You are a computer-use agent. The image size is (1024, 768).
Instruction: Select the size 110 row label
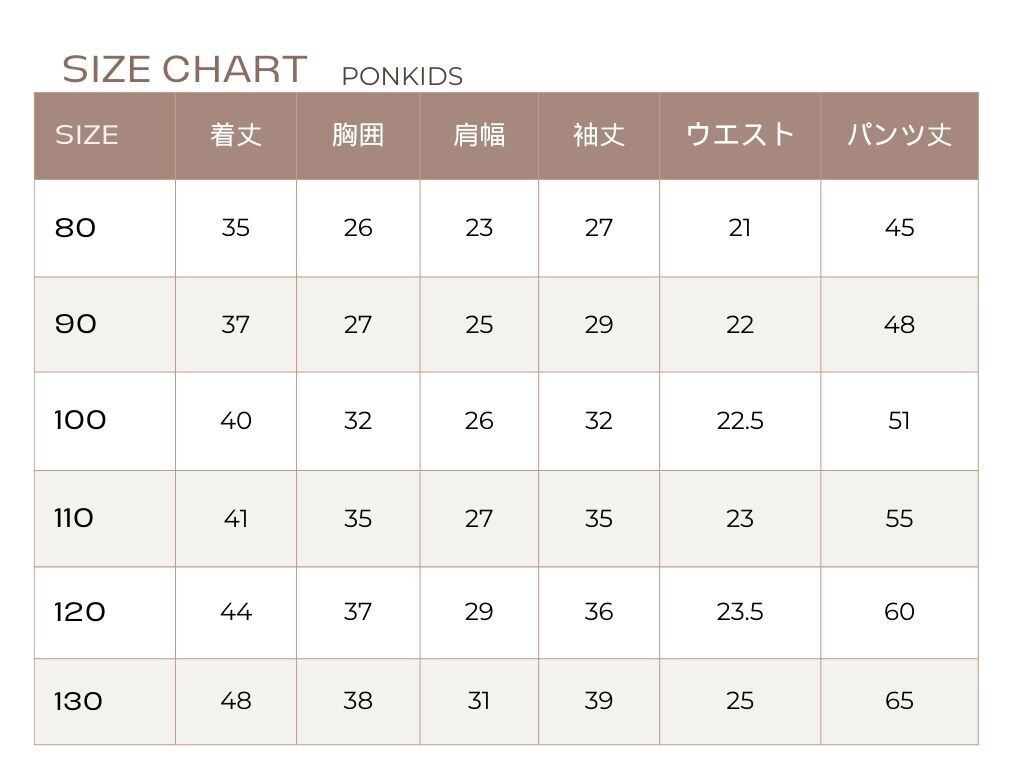(74, 518)
